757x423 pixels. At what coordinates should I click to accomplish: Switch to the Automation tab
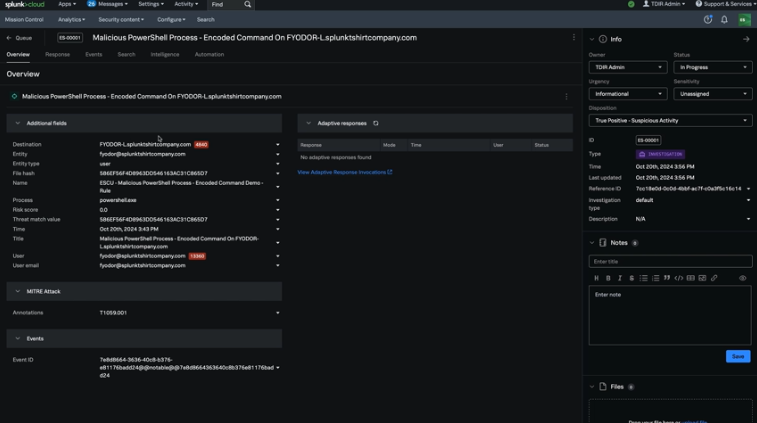tap(209, 55)
